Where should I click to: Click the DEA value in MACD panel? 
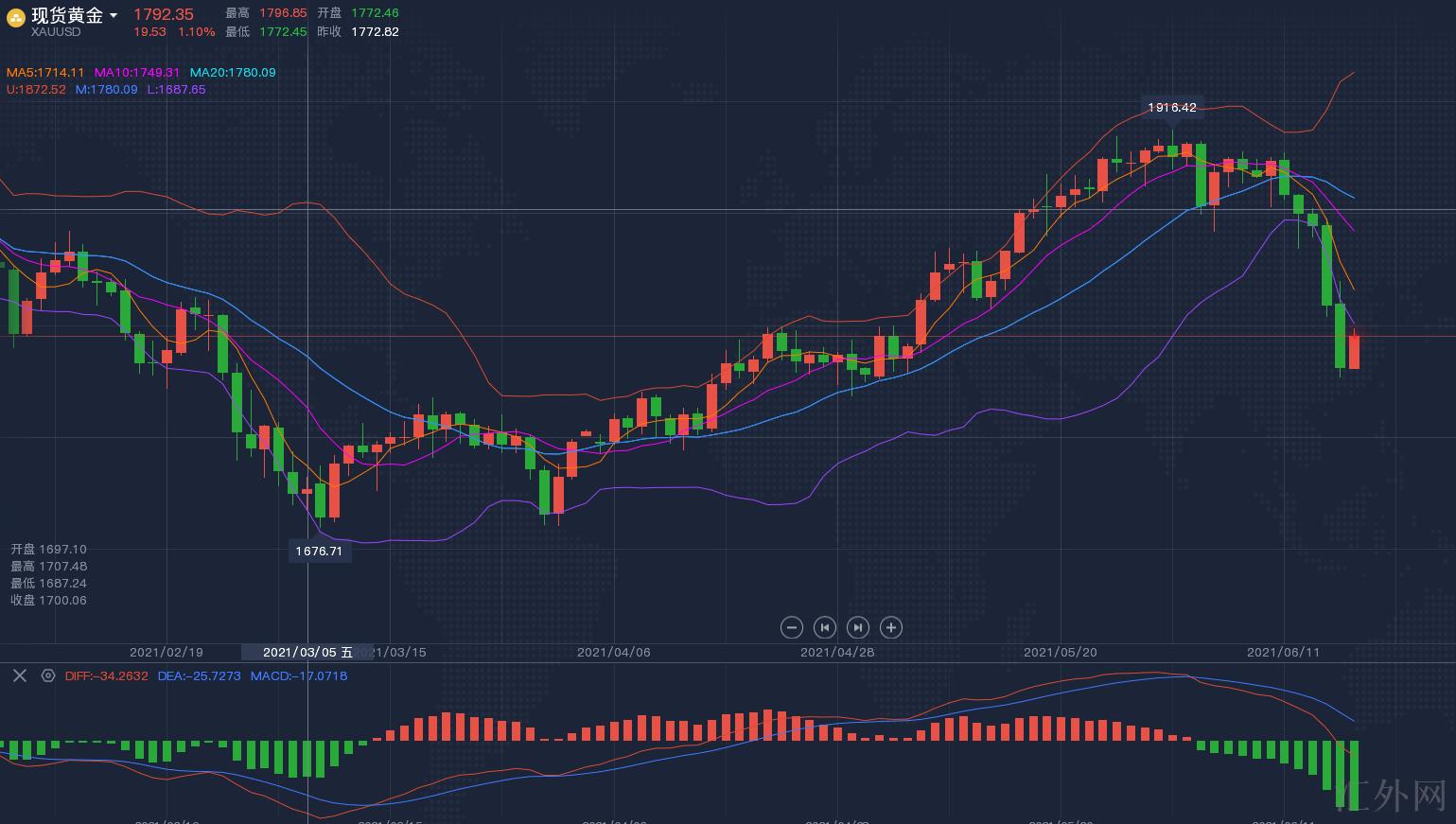[199, 676]
